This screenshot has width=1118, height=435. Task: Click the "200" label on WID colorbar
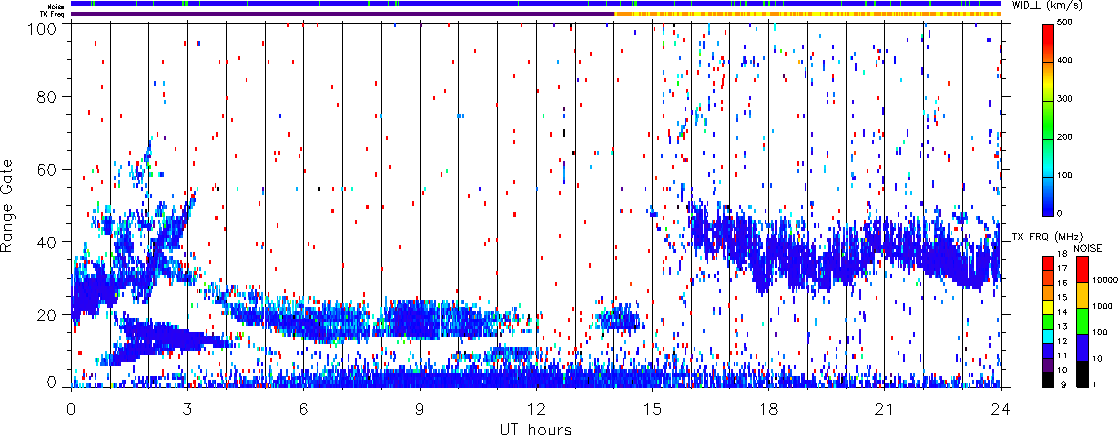pyautogui.click(x=1065, y=137)
